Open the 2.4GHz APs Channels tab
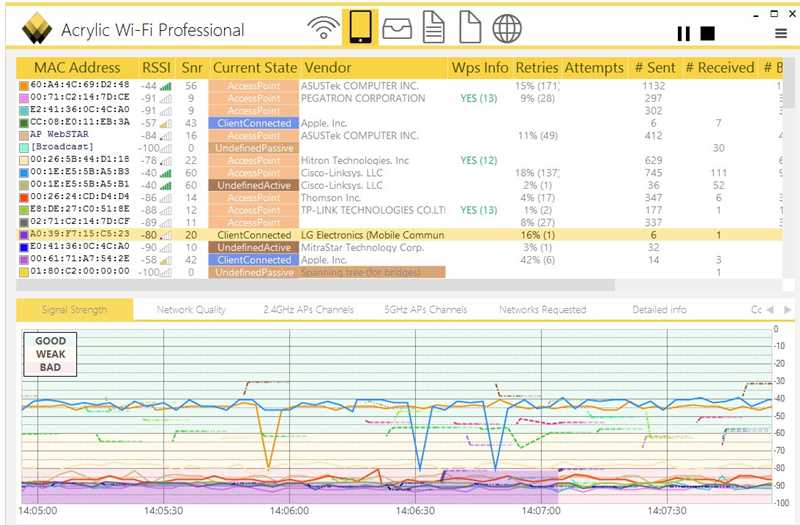This screenshot has height=525, width=800. click(x=308, y=310)
